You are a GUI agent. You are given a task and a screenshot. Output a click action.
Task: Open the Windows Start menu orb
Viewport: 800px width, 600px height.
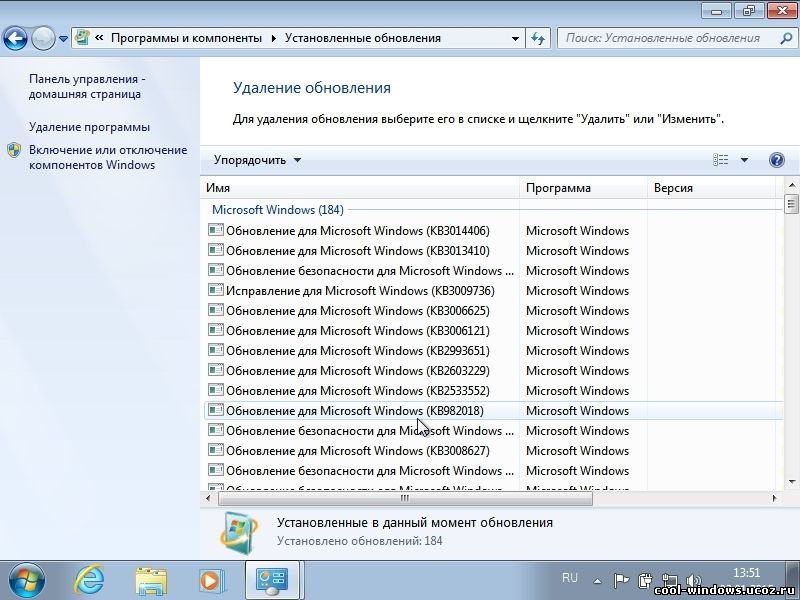tap(27, 580)
